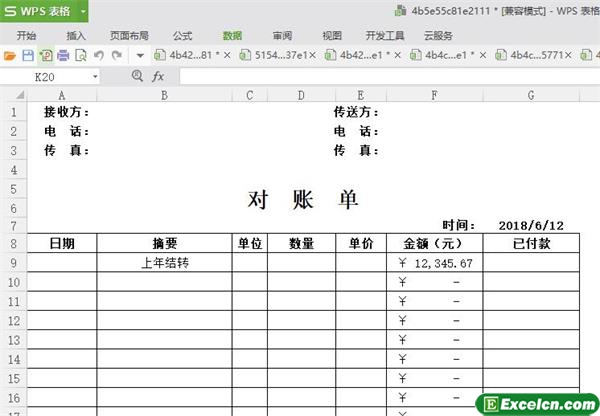Select row 16 header
This screenshot has width=600, height=416.
[14, 398]
